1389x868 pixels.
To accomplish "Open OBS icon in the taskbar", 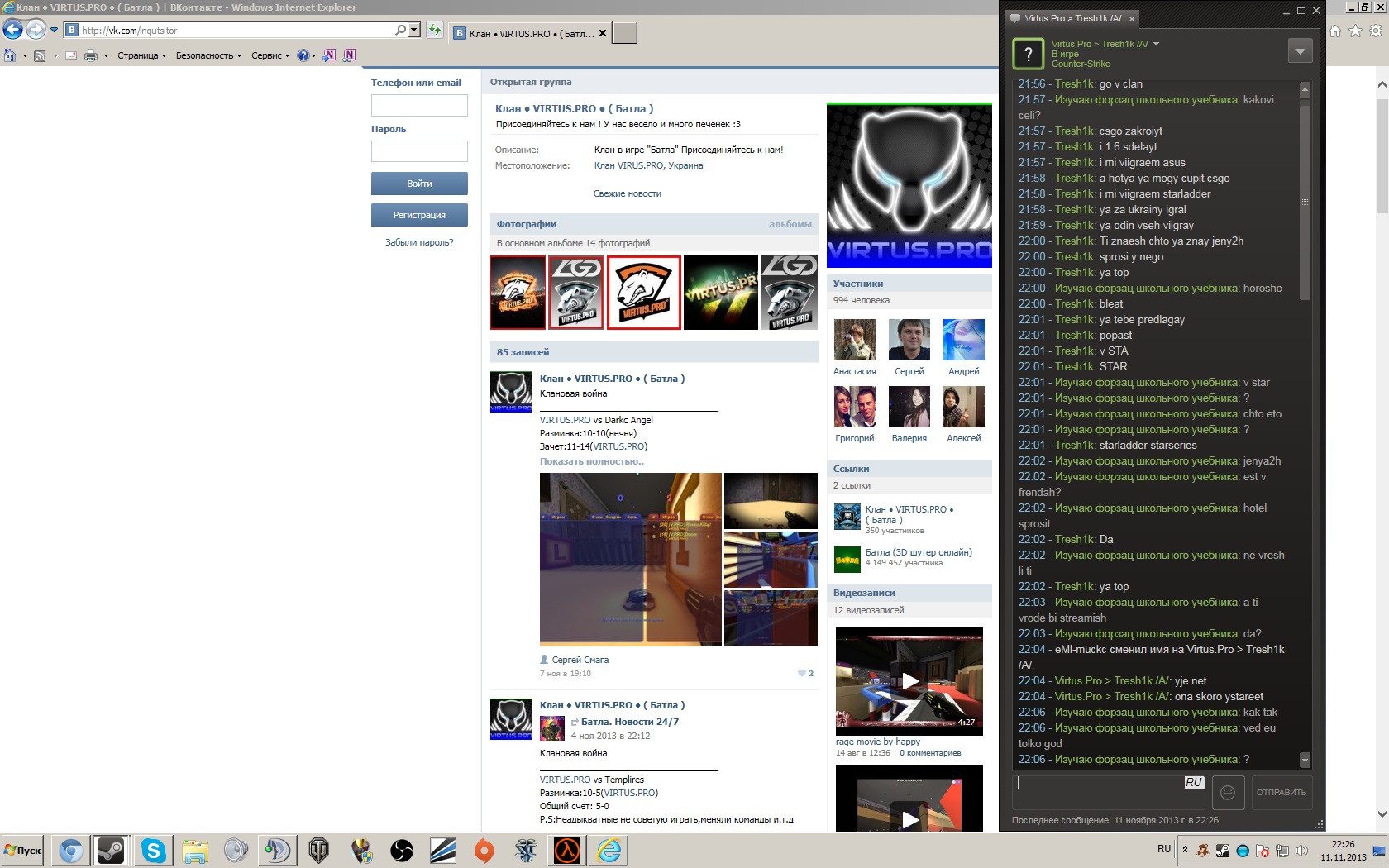I will click(x=402, y=851).
